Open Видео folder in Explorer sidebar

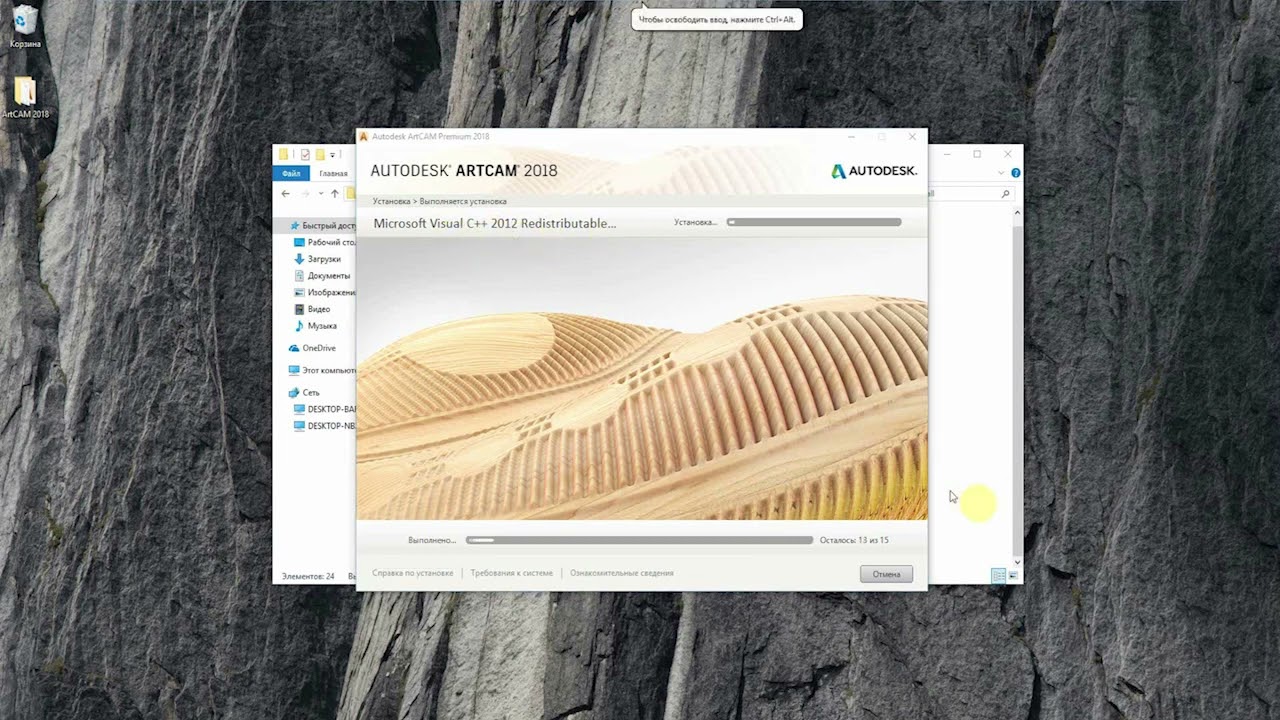coord(312,309)
